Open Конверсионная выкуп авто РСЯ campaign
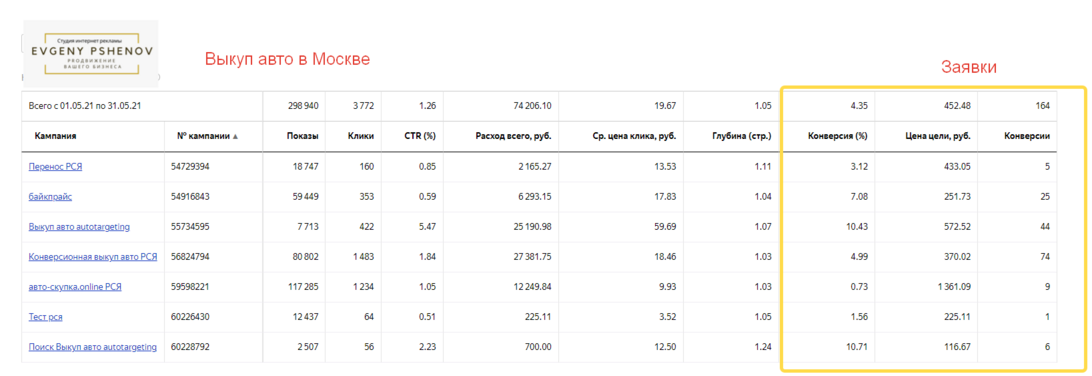The image size is (1092, 376). tap(93, 256)
